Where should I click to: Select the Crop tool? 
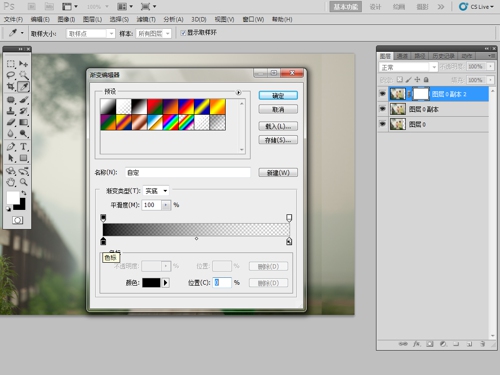click(11, 87)
